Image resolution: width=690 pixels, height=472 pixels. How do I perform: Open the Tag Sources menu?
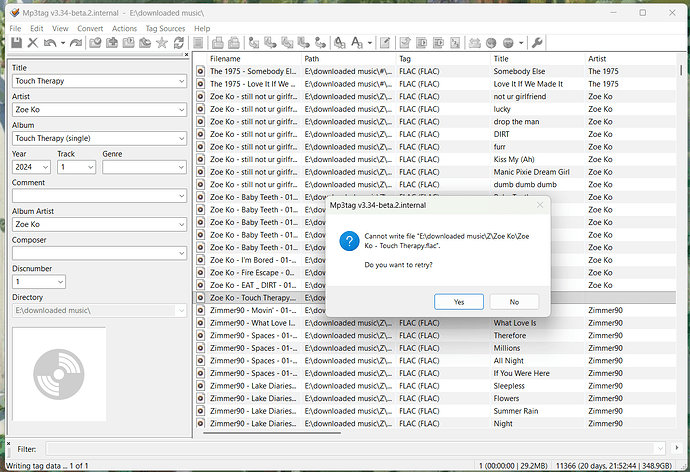click(165, 29)
